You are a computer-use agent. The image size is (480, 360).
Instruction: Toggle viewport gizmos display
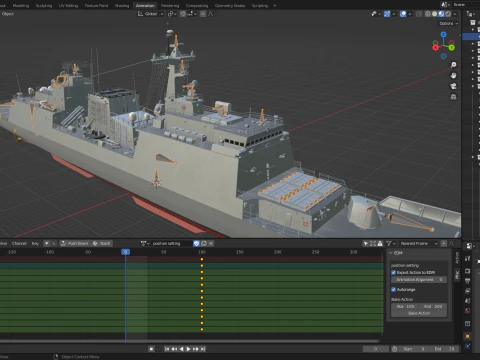point(387,14)
